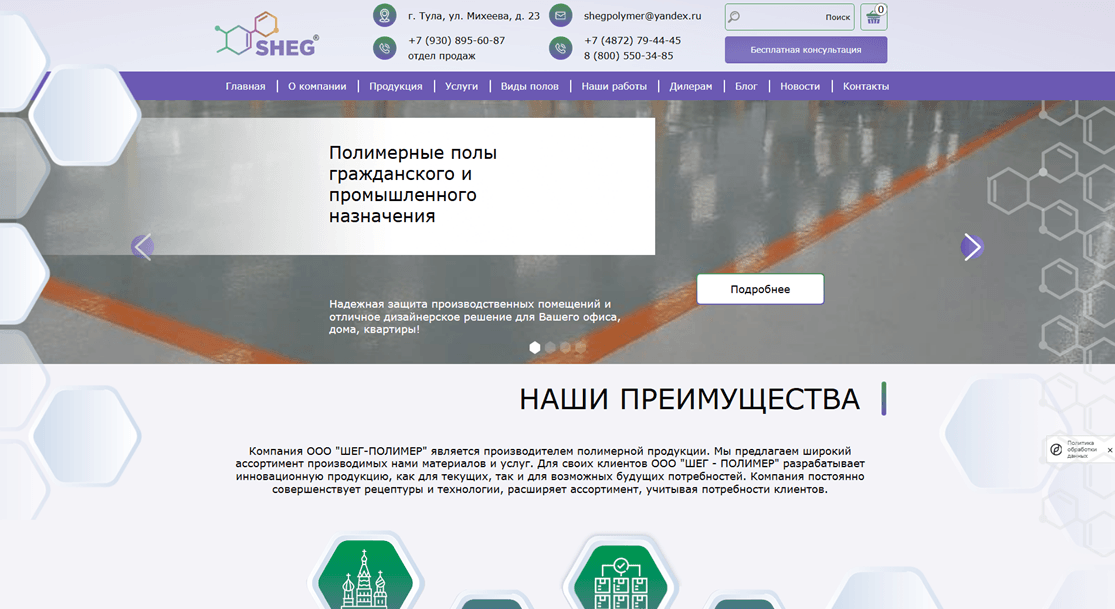Select the third slider dot
Image resolution: width=1115 pixels, height=609 pixels.
pos(565,347)
